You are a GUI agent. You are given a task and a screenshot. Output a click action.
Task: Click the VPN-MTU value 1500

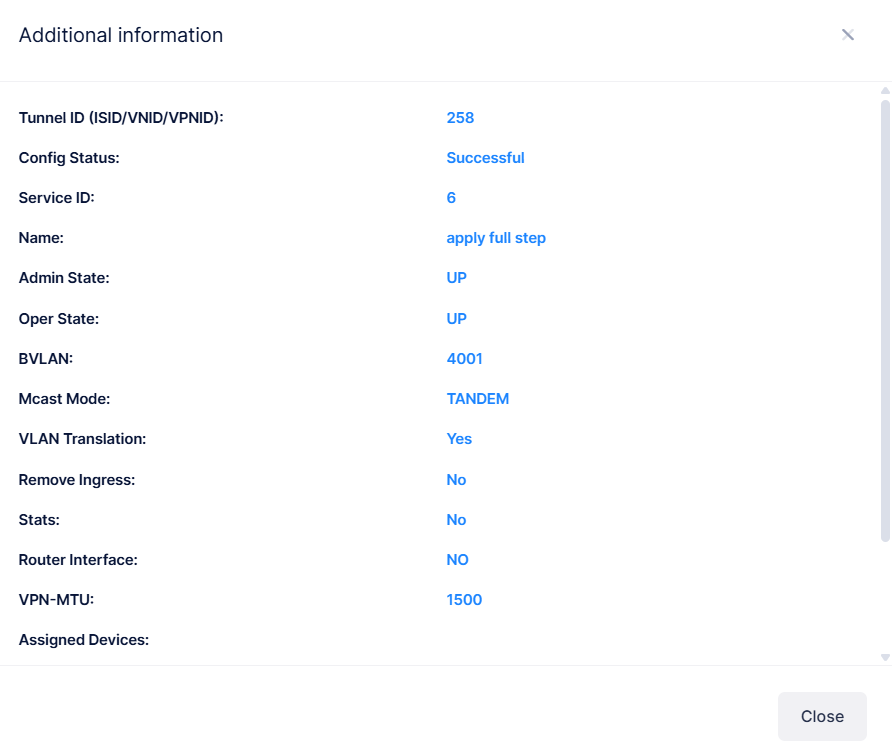pos(464,599)
